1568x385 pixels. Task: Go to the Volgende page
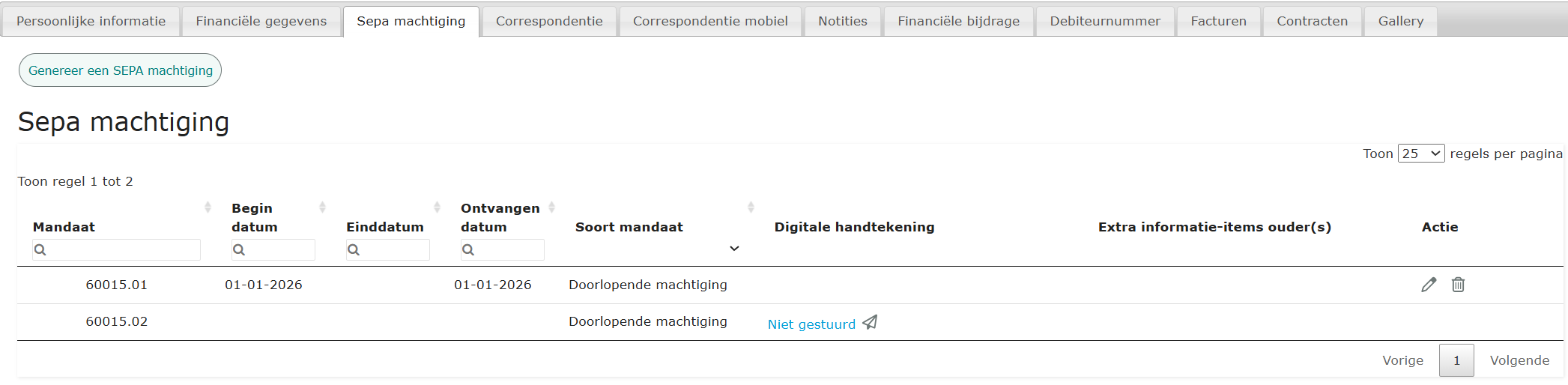tap(1519, 360)
